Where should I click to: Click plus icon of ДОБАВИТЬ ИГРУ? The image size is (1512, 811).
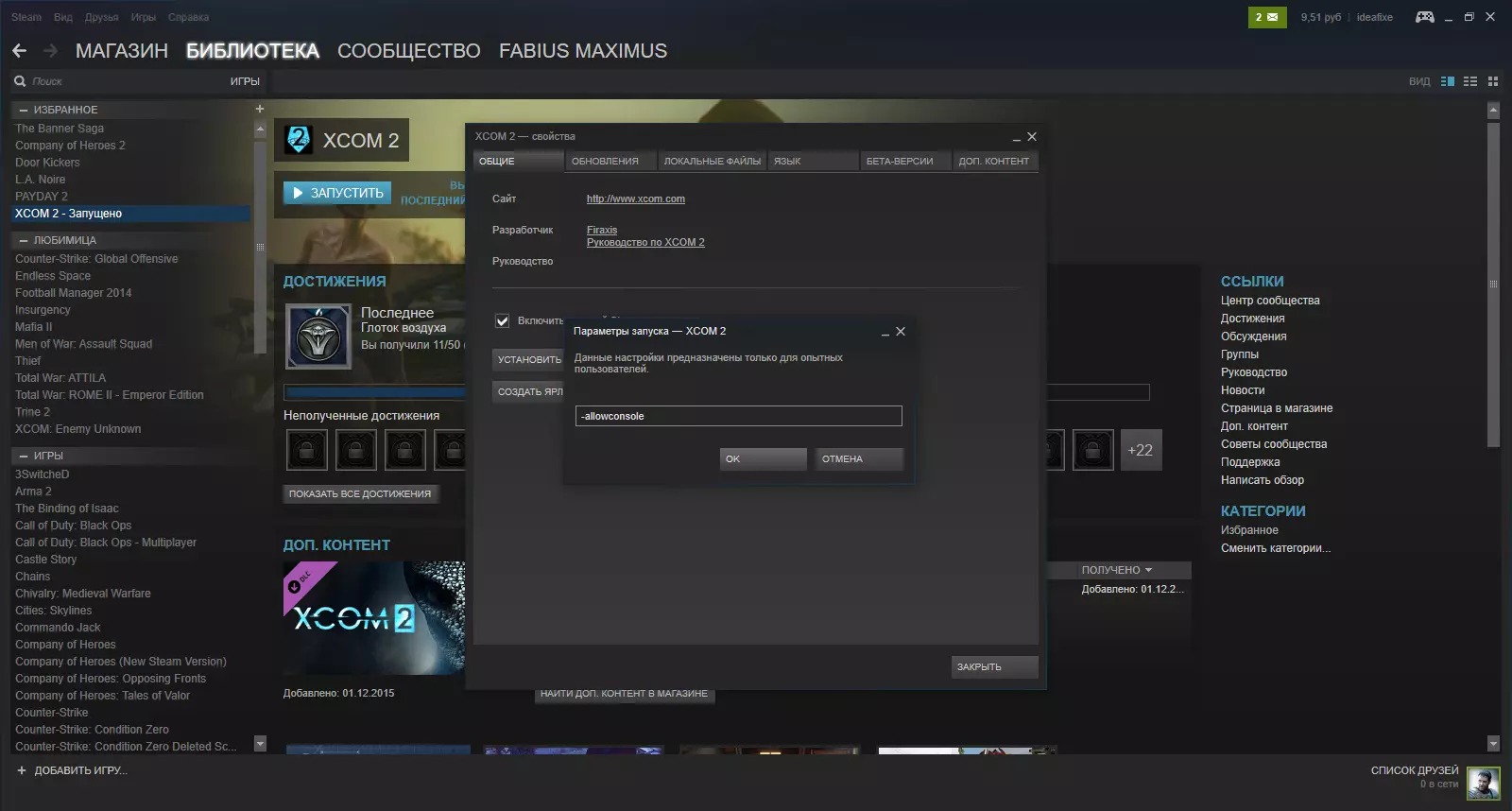(x=22, y=770)
